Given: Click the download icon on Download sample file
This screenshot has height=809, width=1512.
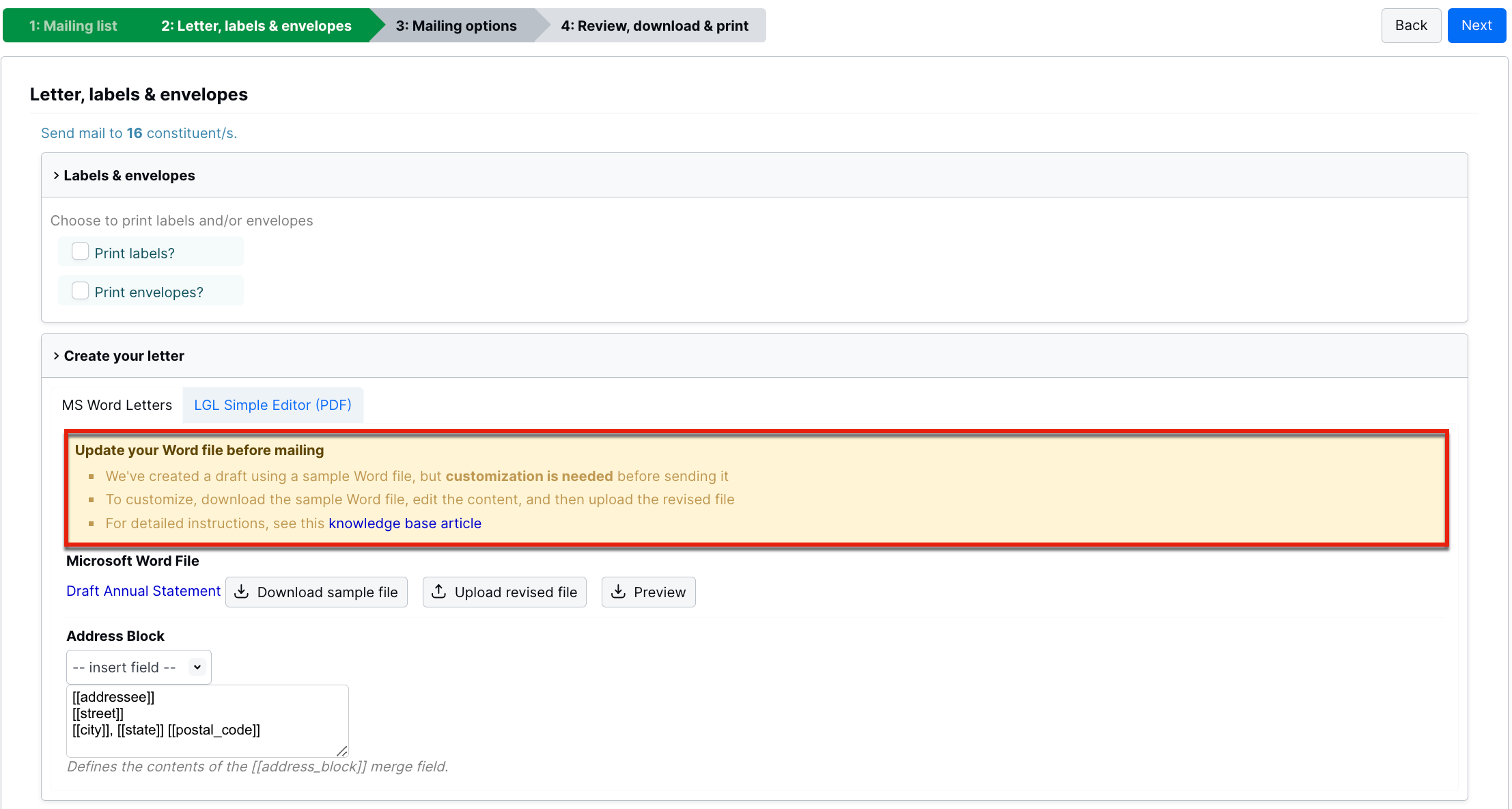Looking at the screenshot, I should click(x=242, y=592).
